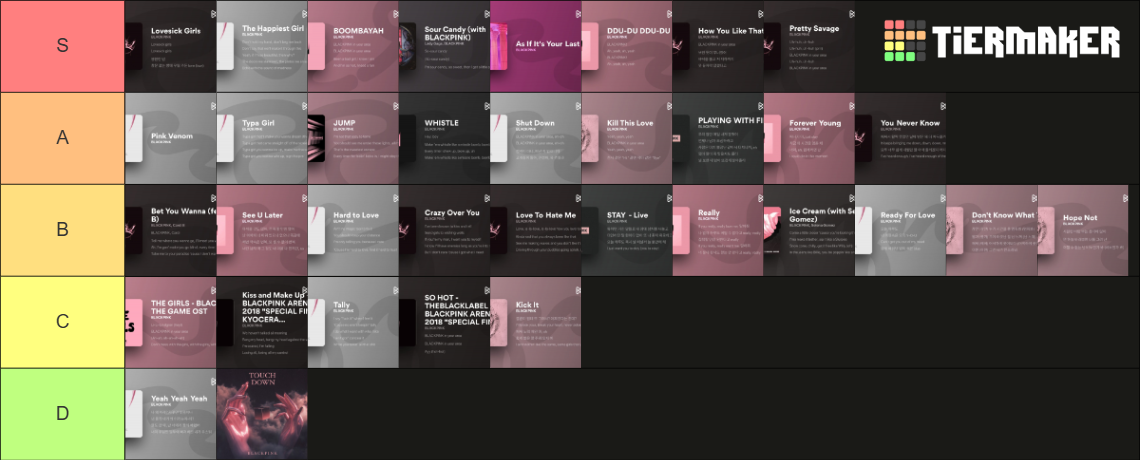Viewport: 1140px width, 460px height.
Task: Select the Kiss and Make Up card
Action: pyautogui.click(x=262, y=322)
